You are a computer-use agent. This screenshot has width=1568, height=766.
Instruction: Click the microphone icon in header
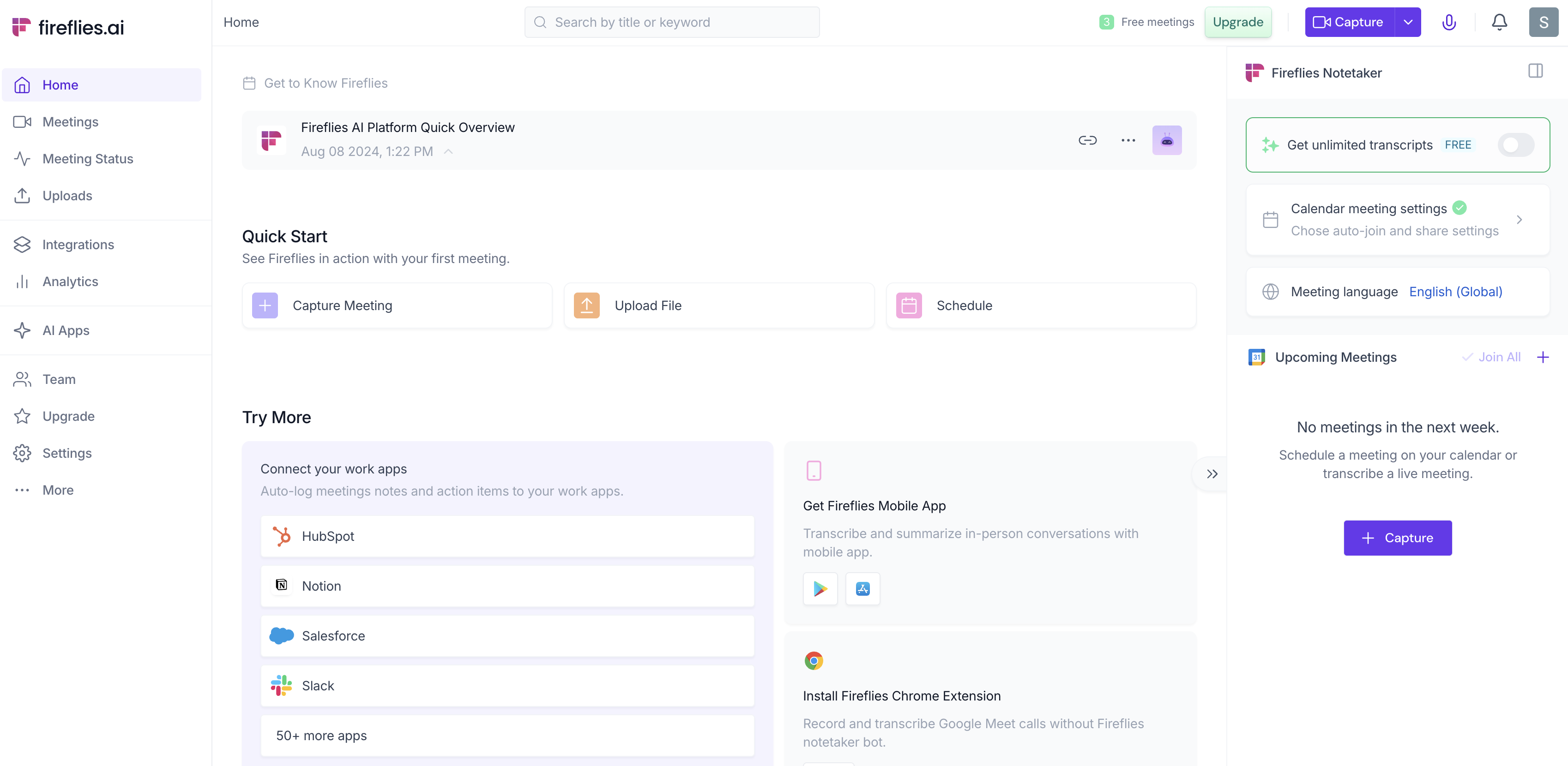click(1449, 23)
